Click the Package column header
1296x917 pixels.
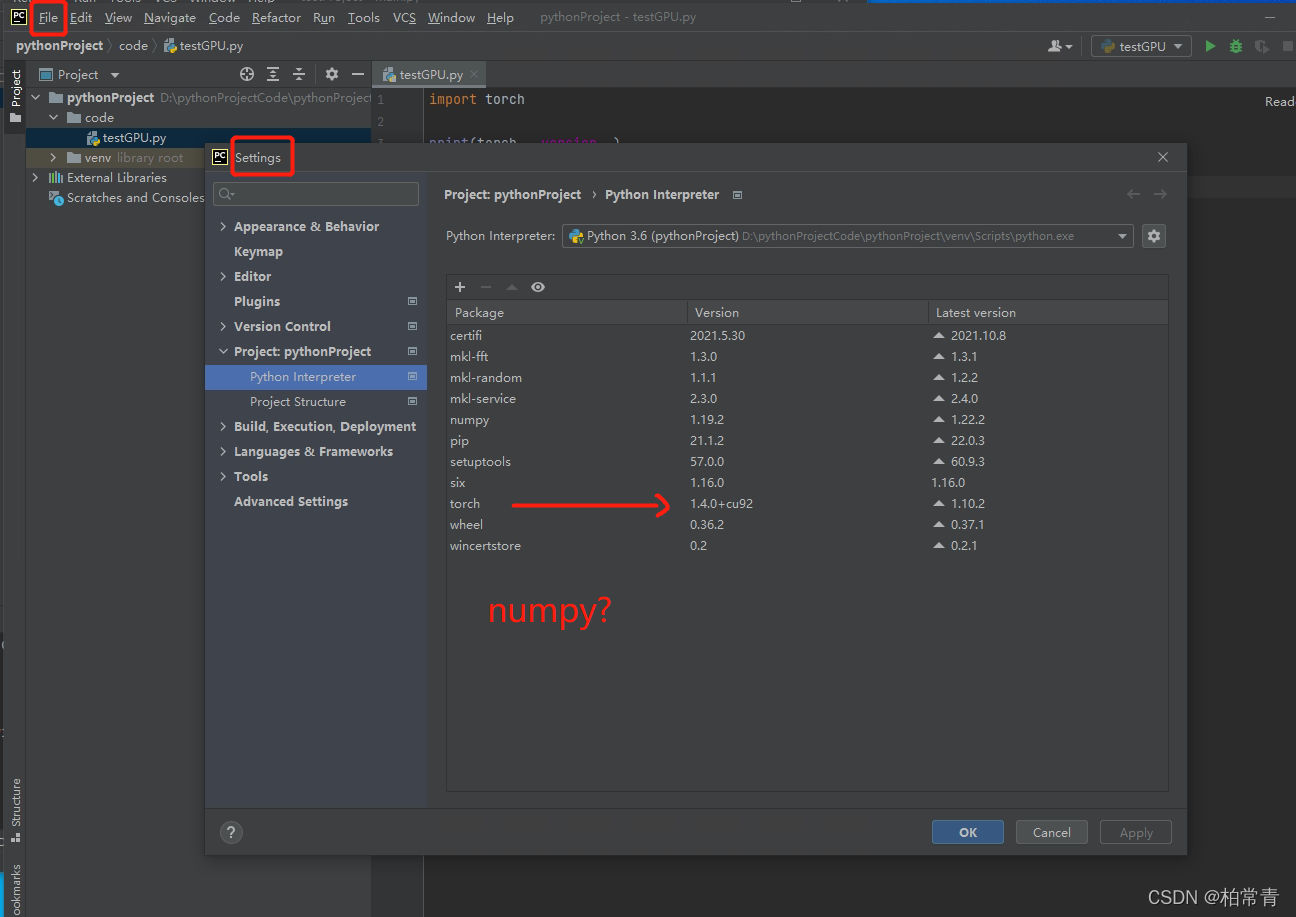point(567,313)
